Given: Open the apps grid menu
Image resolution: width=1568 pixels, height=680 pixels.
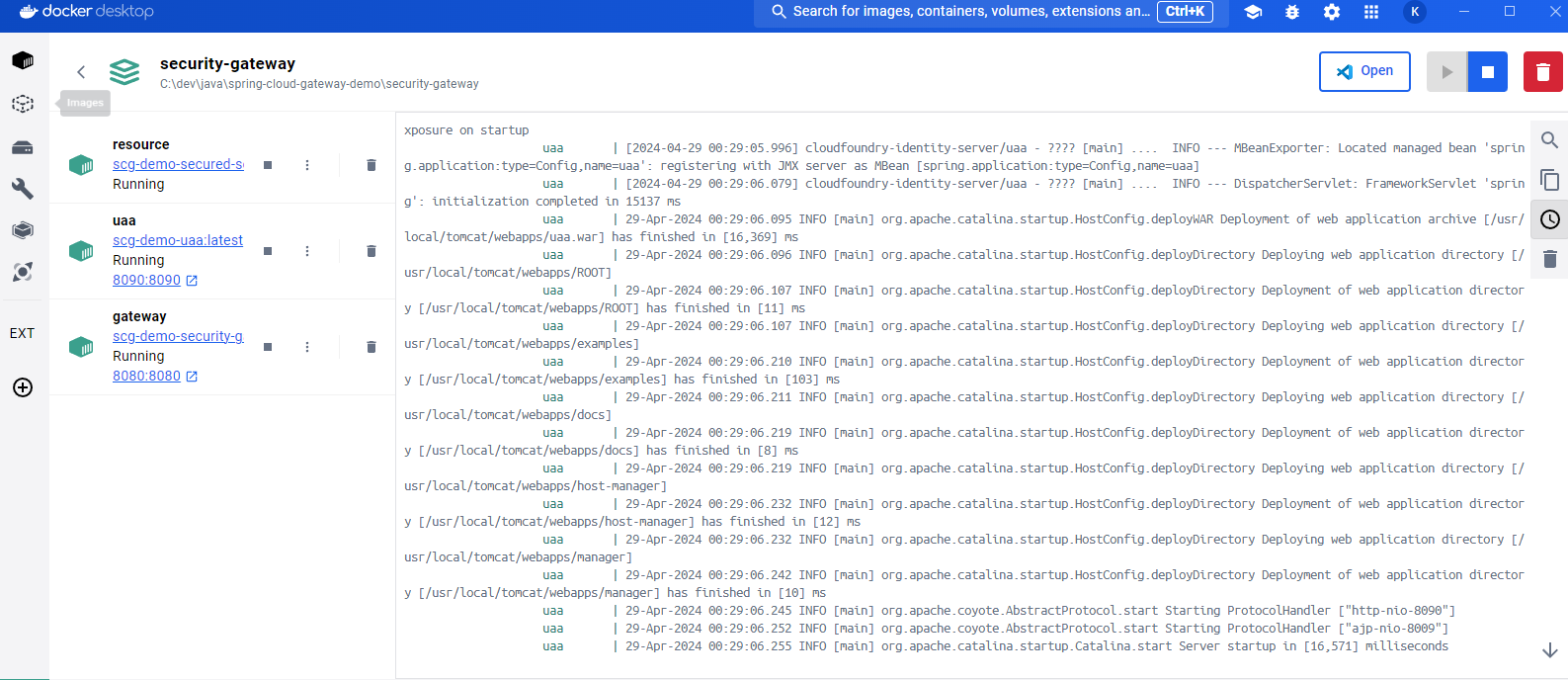Looking at the screenshot, I should tap(1371, 12).
